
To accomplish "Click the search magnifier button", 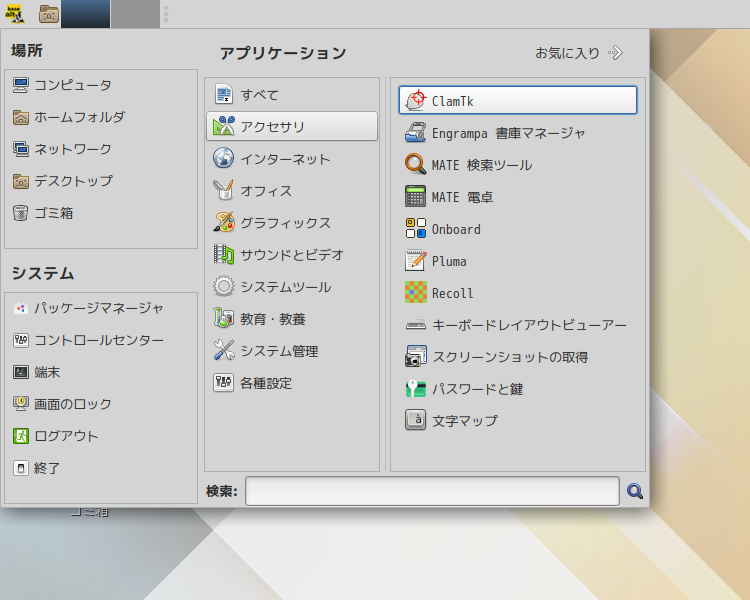I will pos(635,491).
